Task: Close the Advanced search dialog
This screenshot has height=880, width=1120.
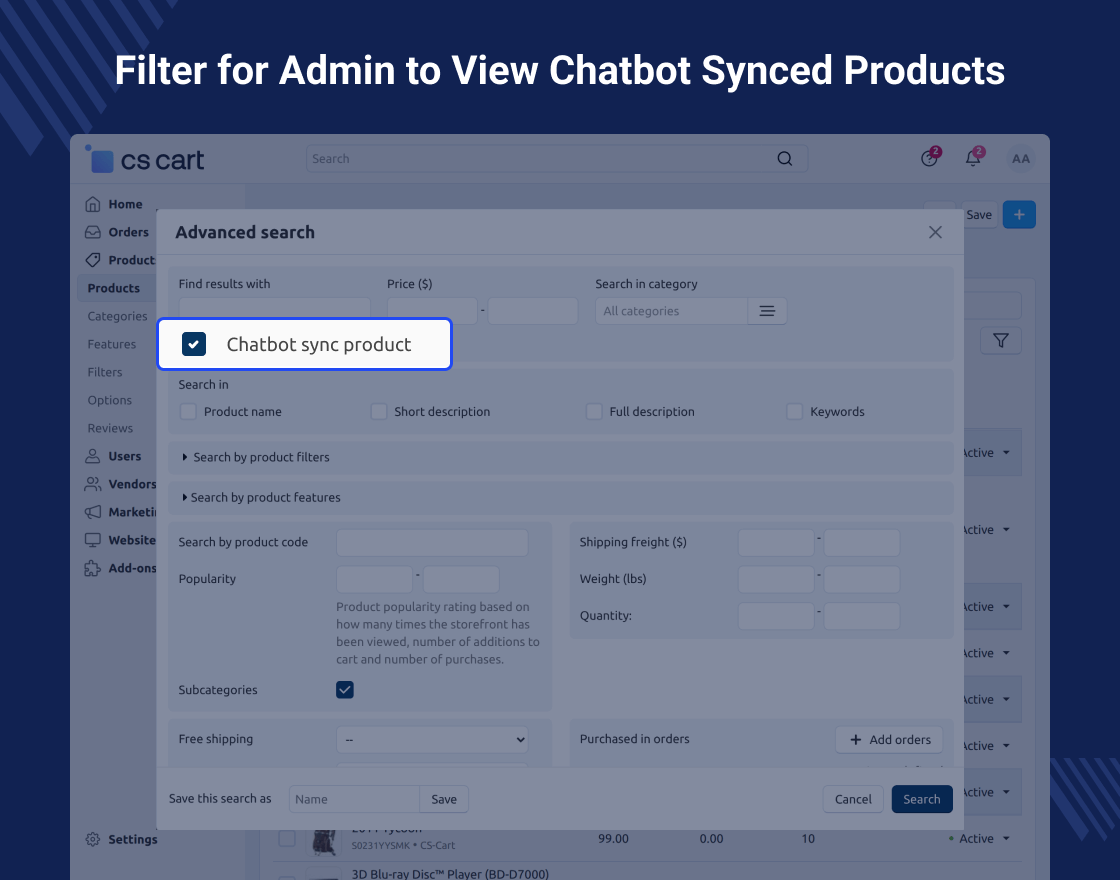Action: [935, 232]
